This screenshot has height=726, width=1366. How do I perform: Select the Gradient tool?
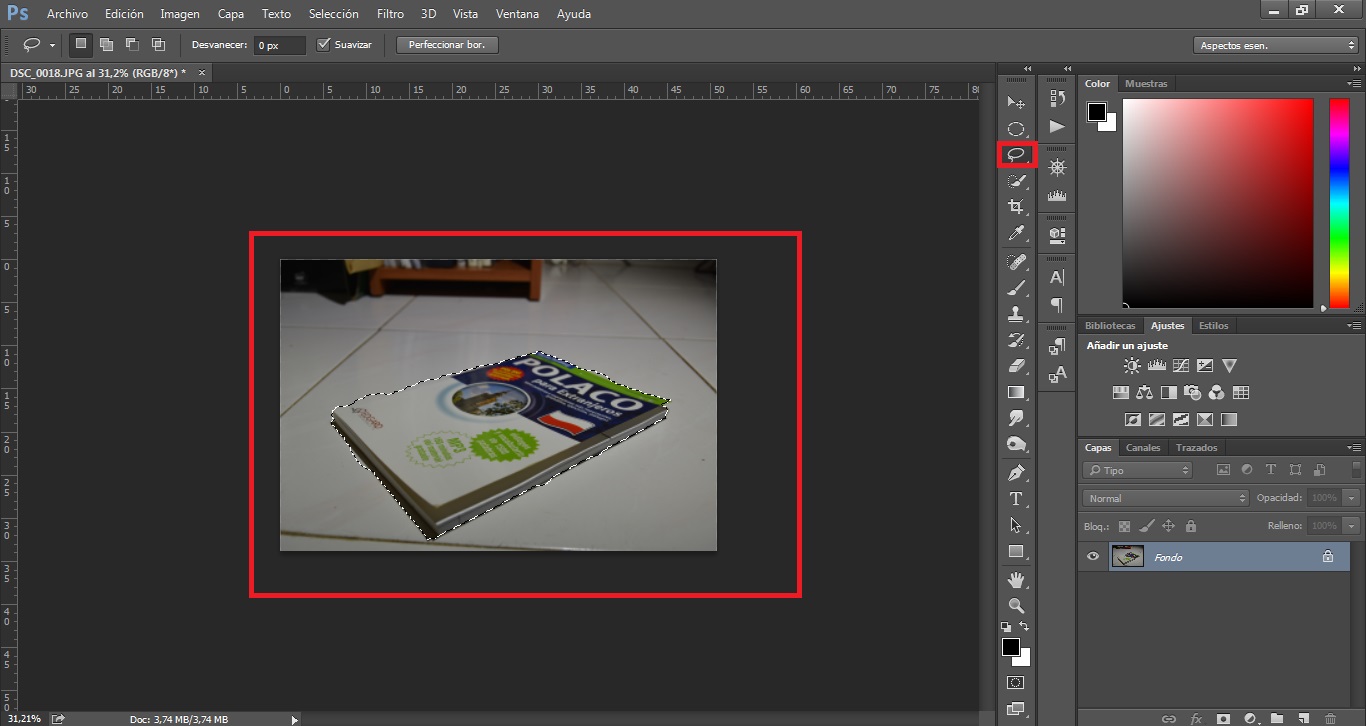(x=1016, y=392)
